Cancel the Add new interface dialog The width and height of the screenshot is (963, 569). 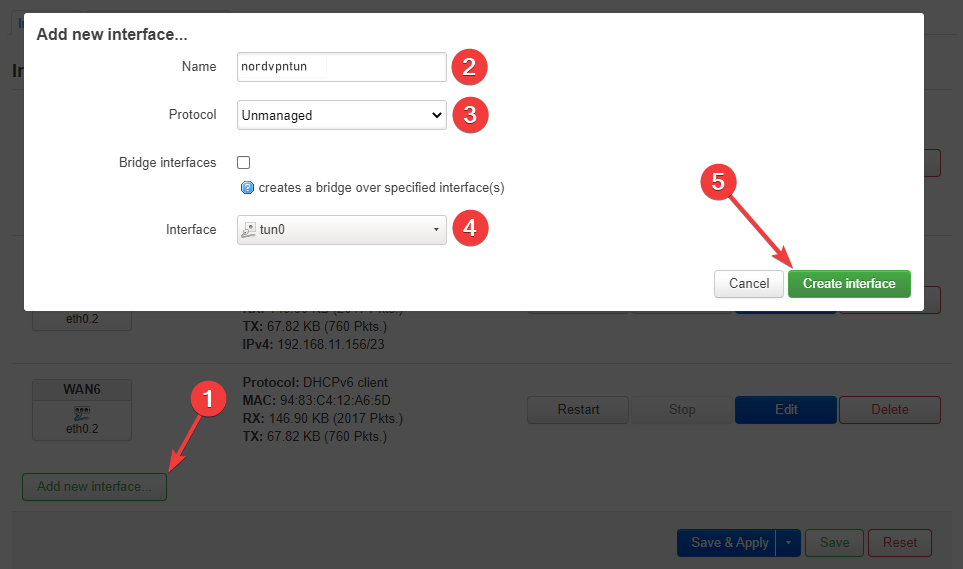[748, 284]
